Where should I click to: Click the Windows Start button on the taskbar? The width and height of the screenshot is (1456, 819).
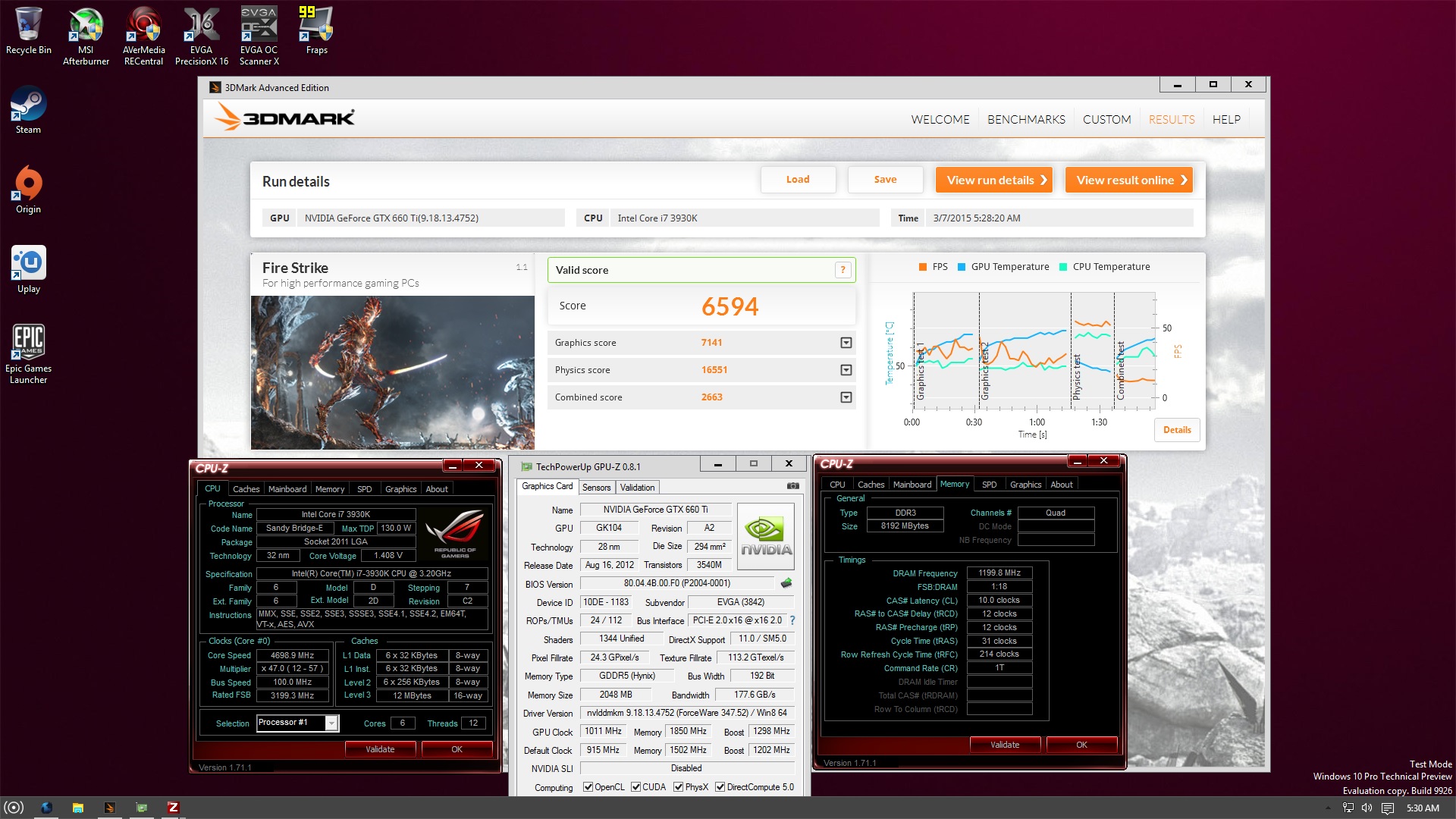click(x=14, y=808)
